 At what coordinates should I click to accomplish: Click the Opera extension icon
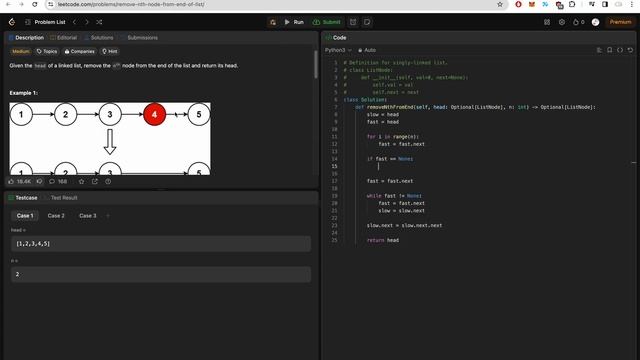[518, 4]
